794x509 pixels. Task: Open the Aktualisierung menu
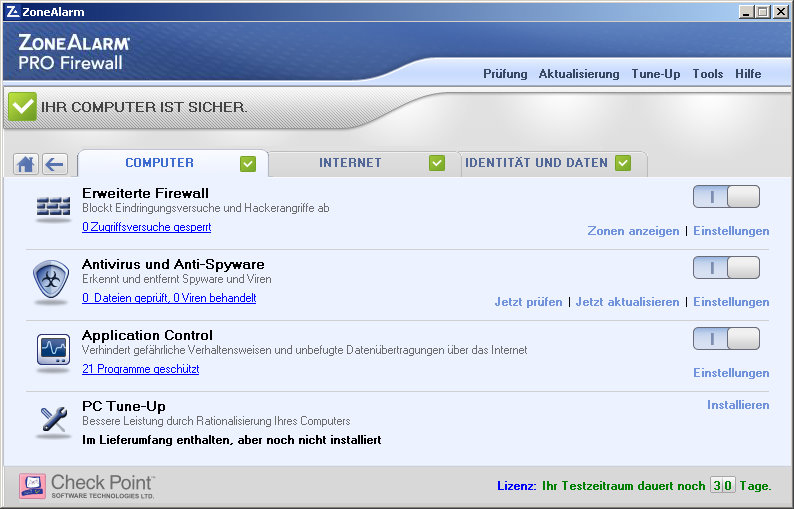pyautogui.click(x=579, y=74)
